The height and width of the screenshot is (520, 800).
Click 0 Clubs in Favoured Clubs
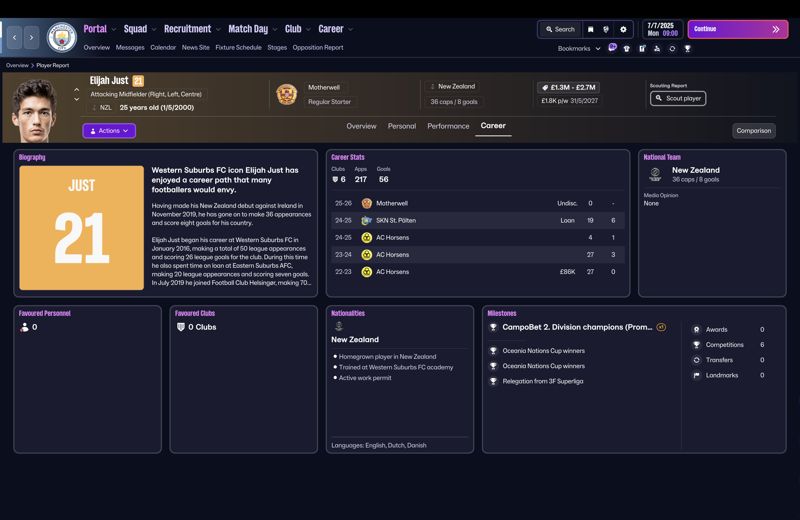pos(202,327)
